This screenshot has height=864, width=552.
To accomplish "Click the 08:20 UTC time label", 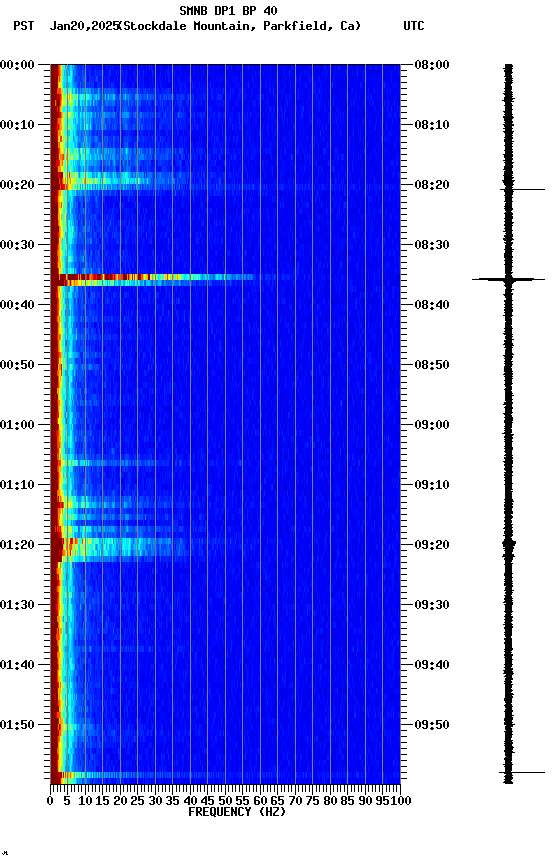I will (x=432, y=185).
